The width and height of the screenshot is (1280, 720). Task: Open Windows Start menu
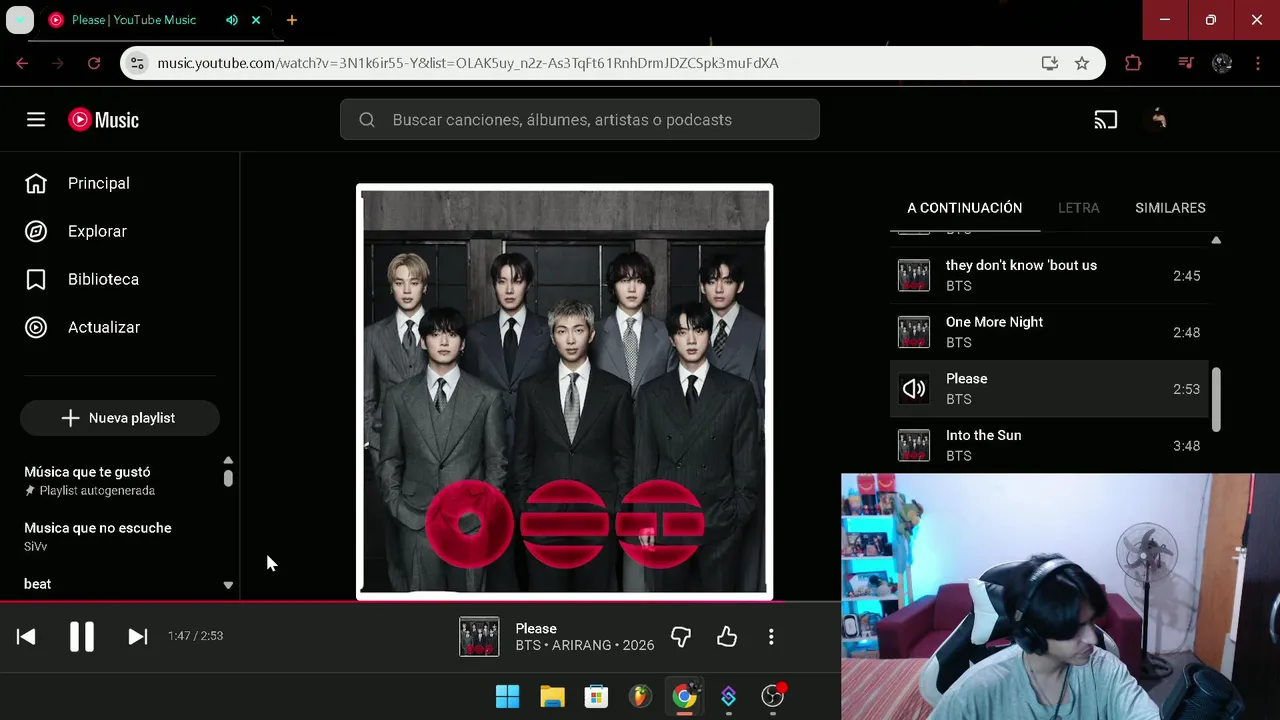point(508,696)
